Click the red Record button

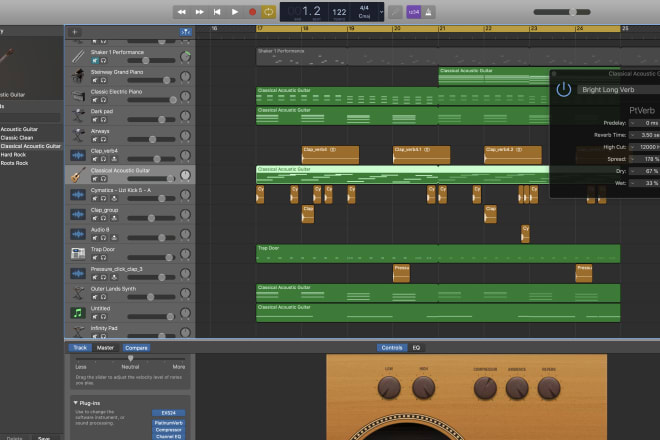[252, 12]
